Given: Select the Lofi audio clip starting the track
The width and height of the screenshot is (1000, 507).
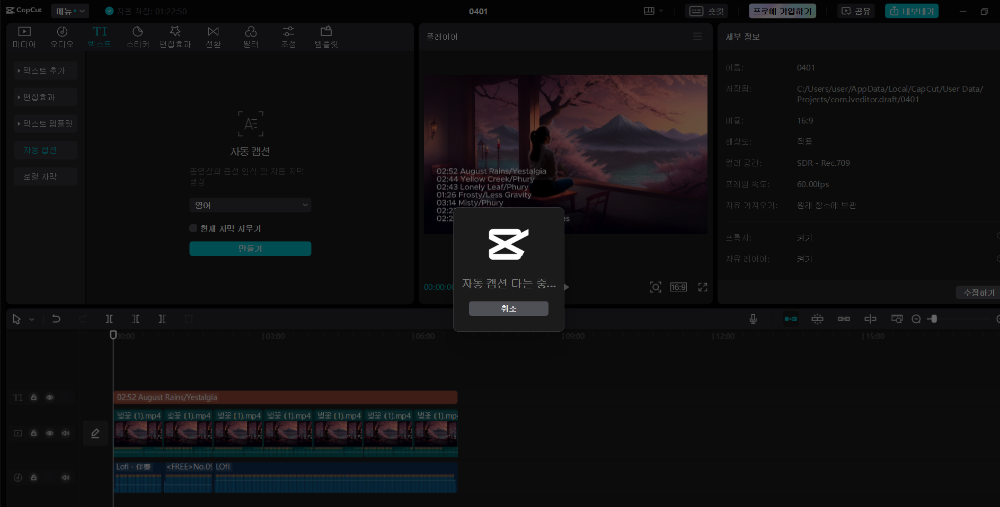Looking at the screenshot, I should click(138, 477).
